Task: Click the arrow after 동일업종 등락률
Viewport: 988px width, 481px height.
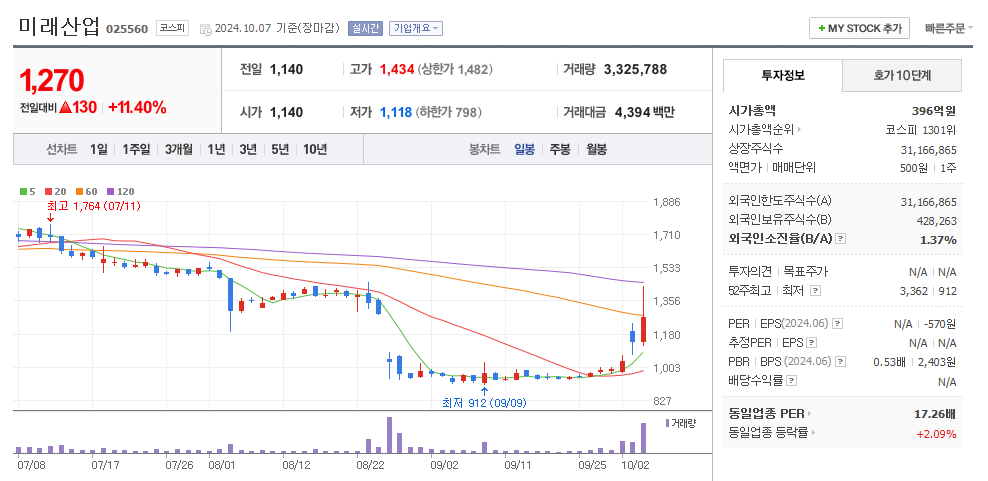Action: coord(813,433)
